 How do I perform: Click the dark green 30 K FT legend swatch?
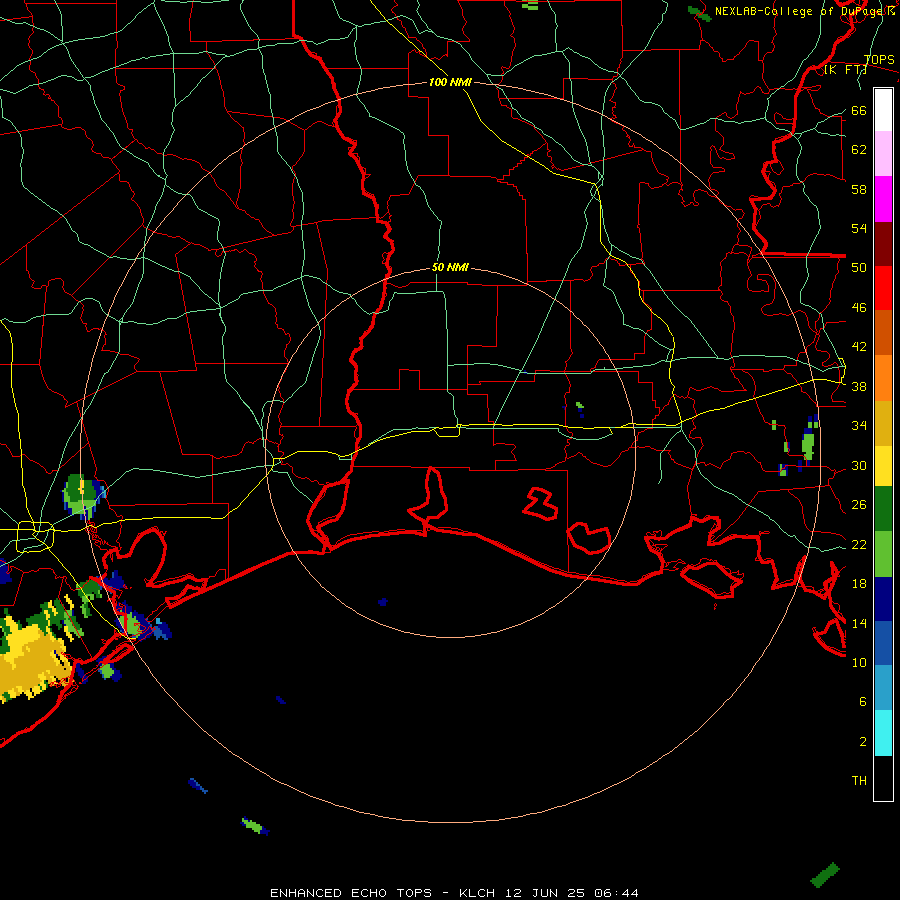pos(883,509)
